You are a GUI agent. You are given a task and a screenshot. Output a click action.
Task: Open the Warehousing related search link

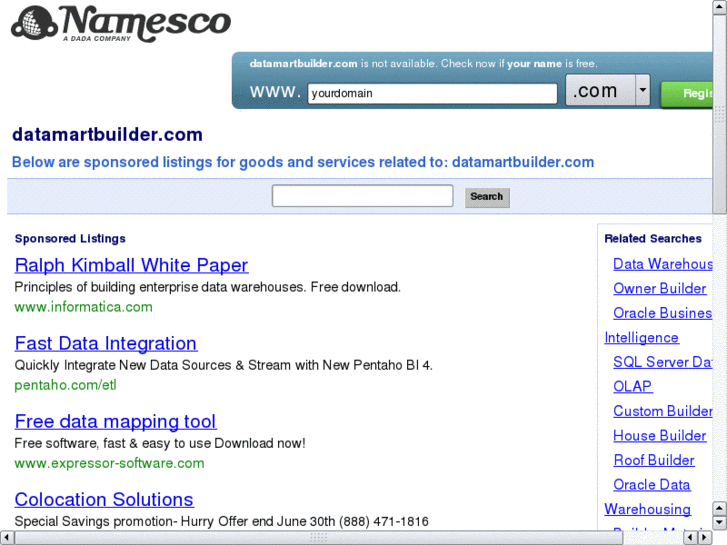647,509
